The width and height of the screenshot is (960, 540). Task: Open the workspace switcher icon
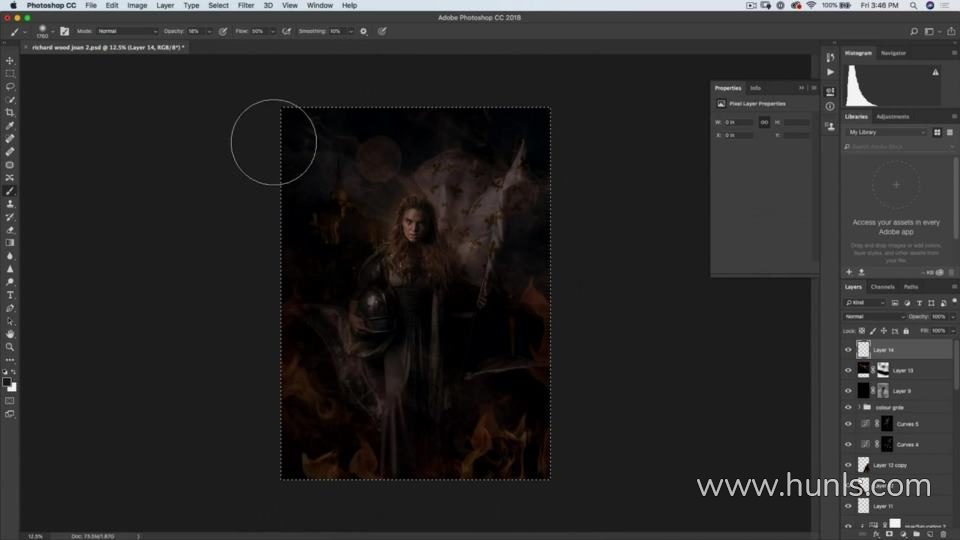[x=930, y=31]
